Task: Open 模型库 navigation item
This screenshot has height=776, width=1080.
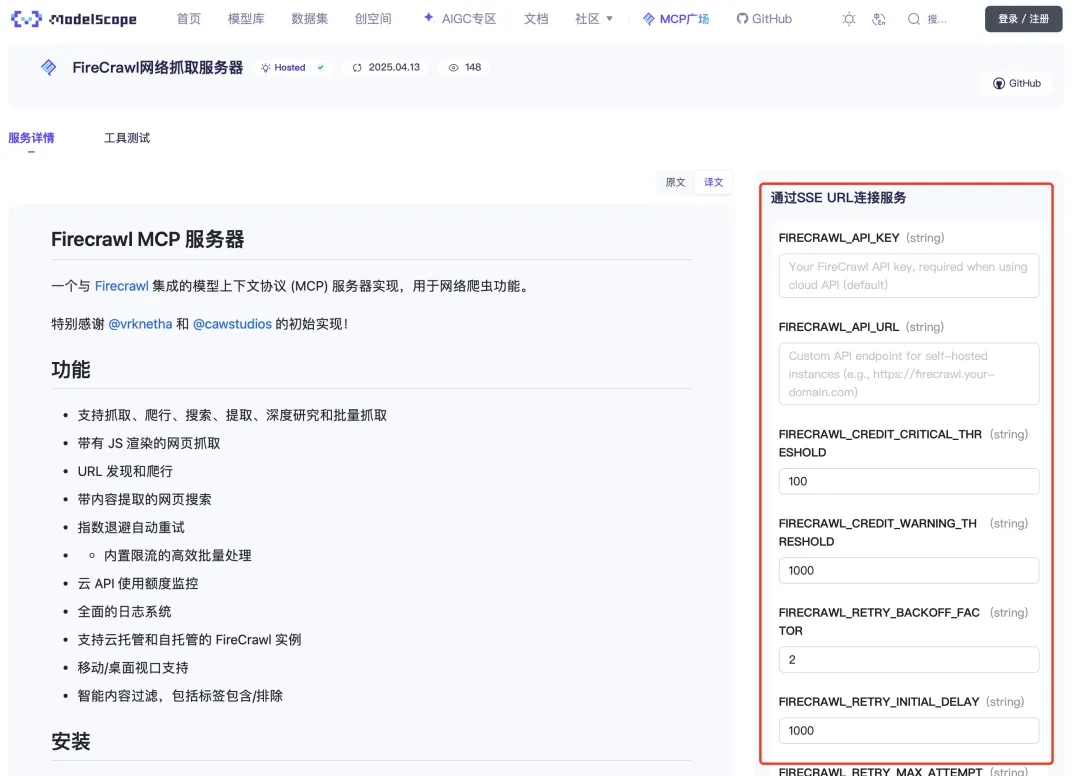Action: [x=246, y=19]
